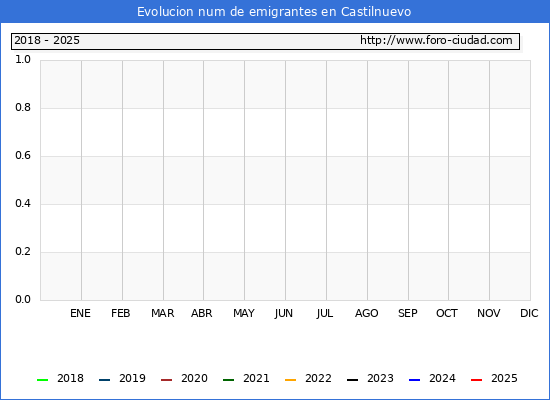The height and width of the screenshot is (400, 550).
Task: Select the MAR month label
Action: tap(162, 313)
